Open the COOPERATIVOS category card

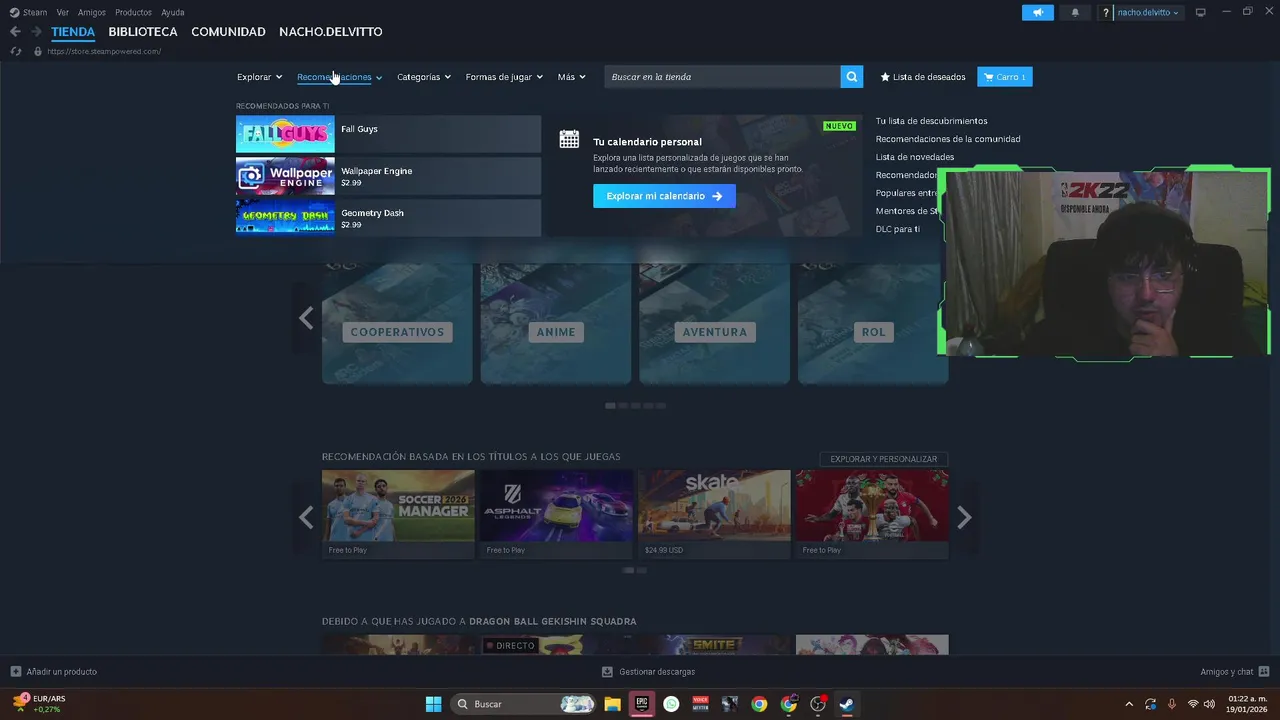[x=397, y=324]
